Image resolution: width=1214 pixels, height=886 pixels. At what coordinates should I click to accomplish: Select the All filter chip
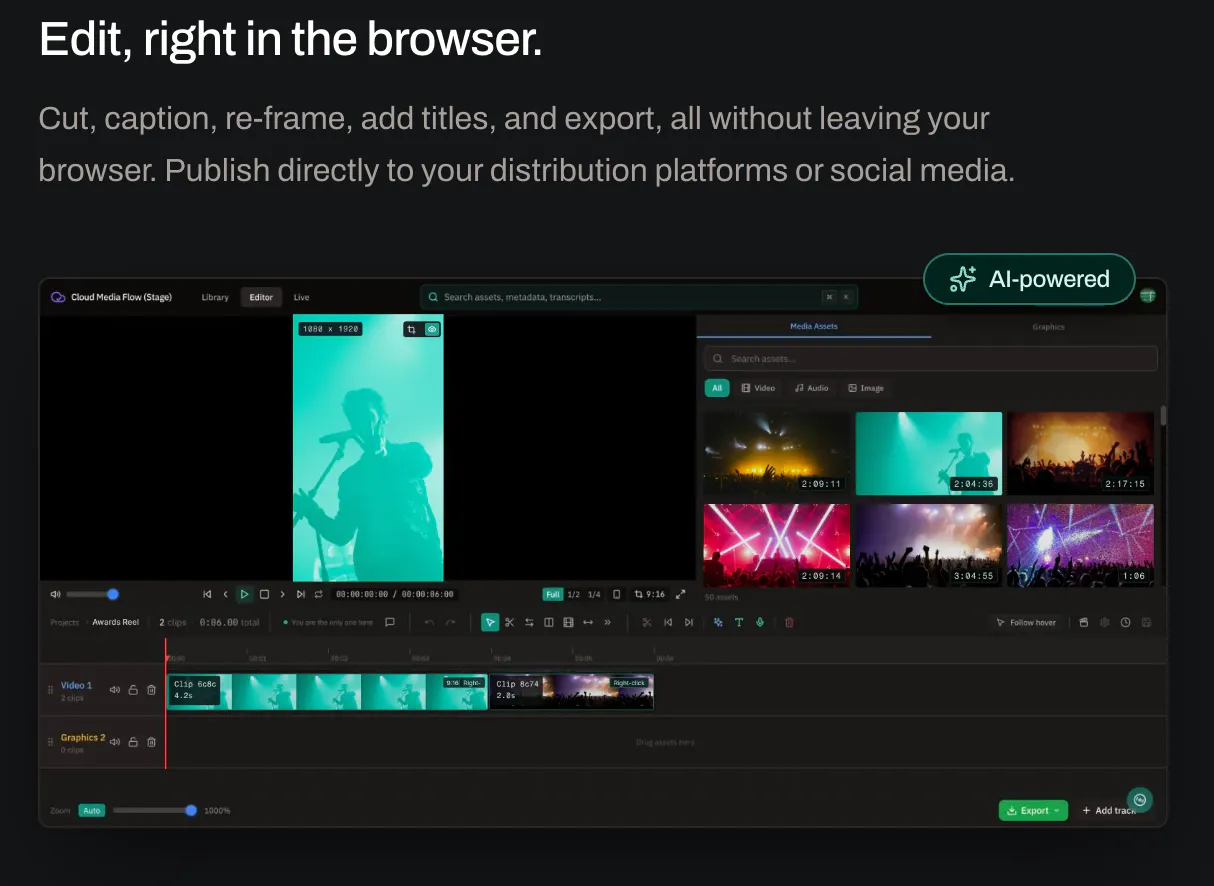point(716,388)
